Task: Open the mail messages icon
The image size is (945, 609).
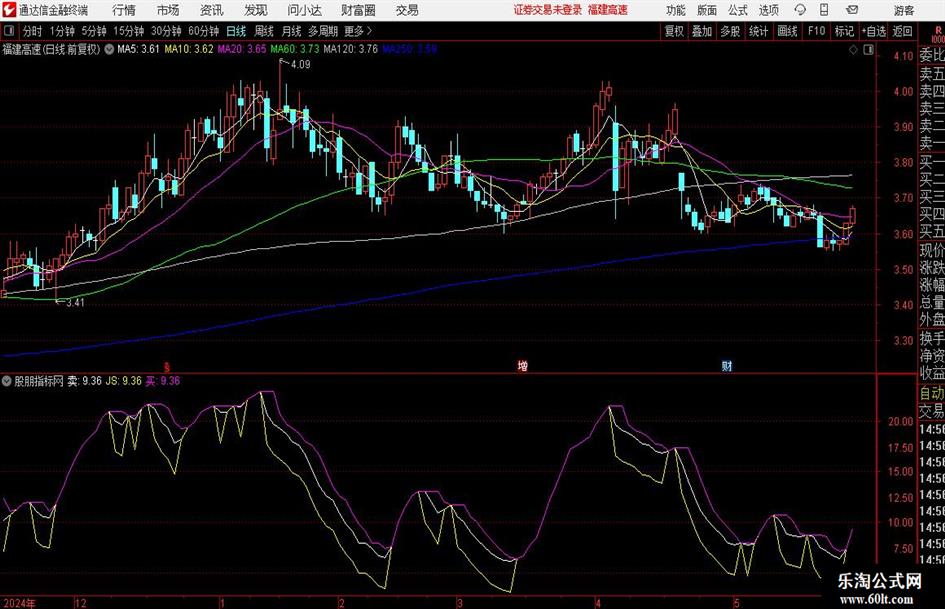Action: pos(852,10)
